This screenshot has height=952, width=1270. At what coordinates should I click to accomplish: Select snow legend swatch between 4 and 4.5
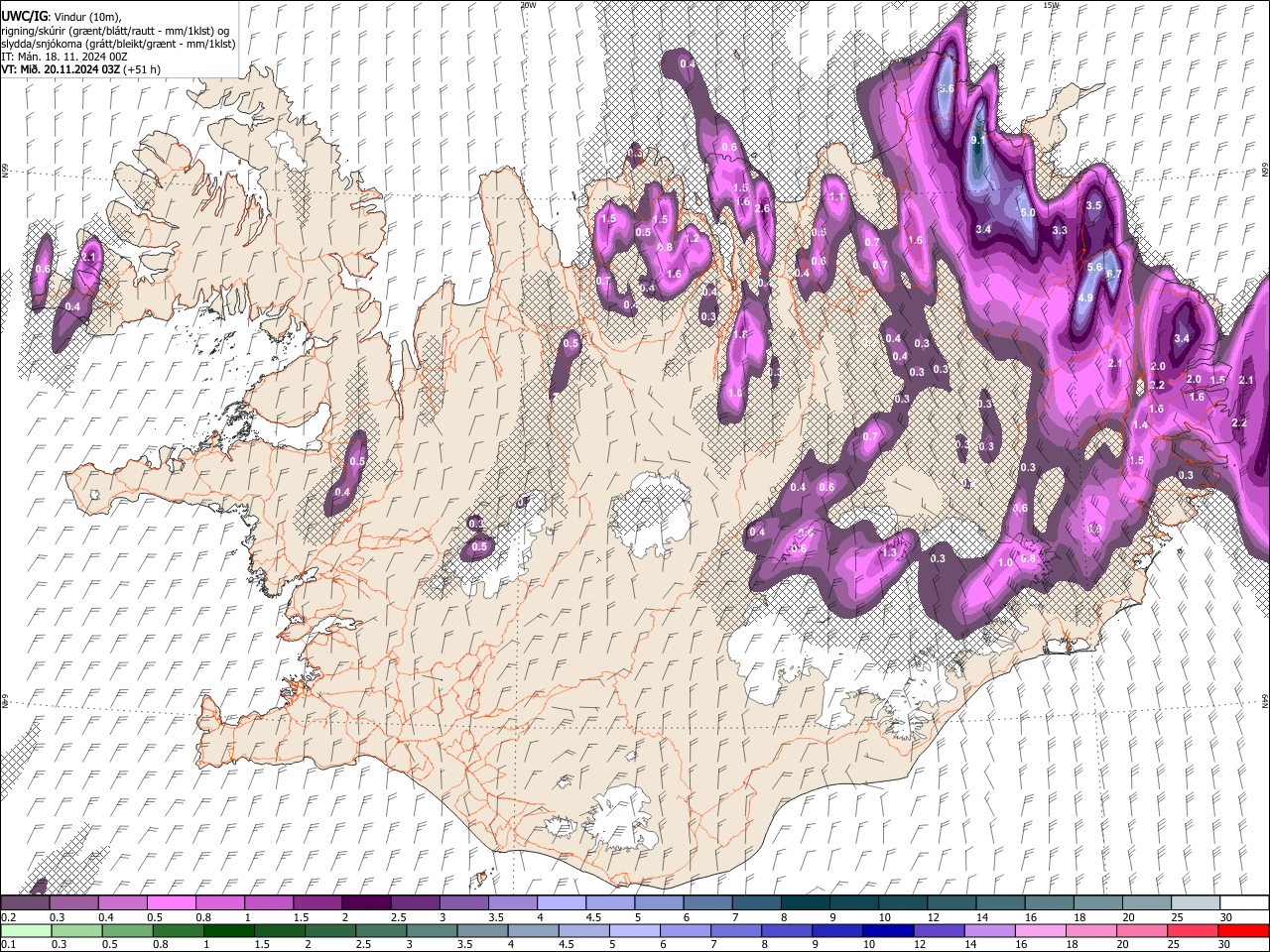click(x=561, y=902)
